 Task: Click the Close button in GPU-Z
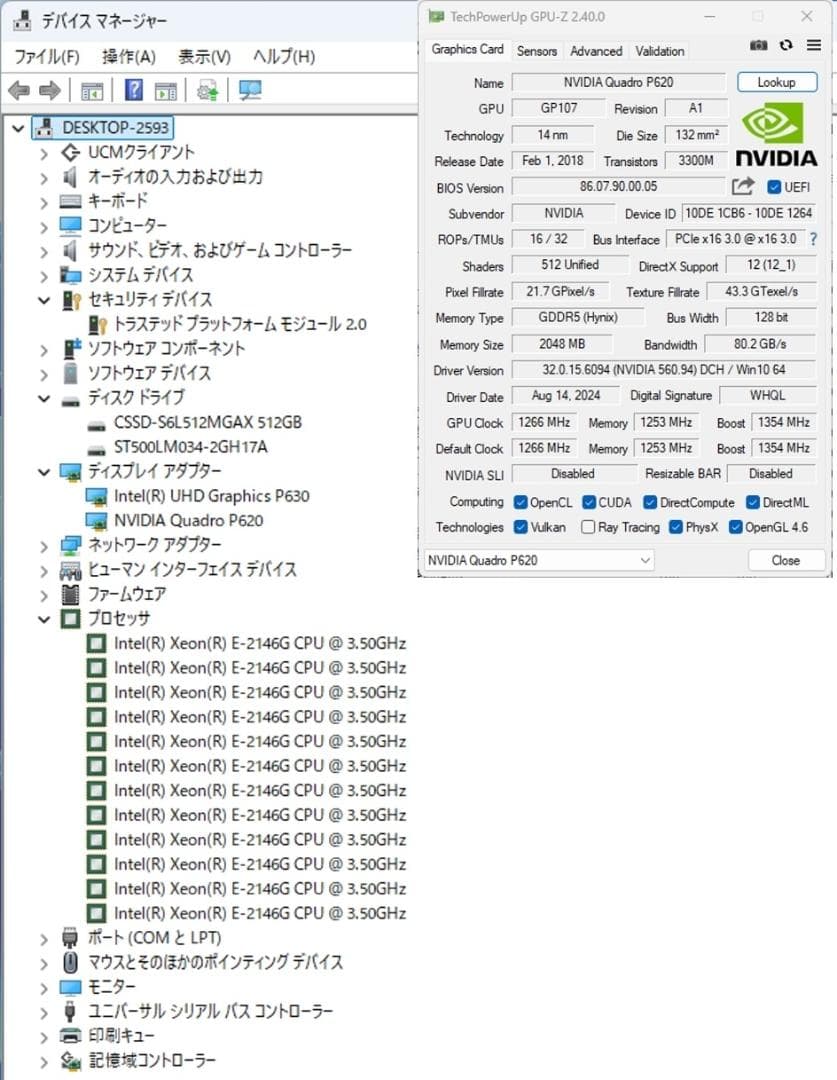point(786,560)
